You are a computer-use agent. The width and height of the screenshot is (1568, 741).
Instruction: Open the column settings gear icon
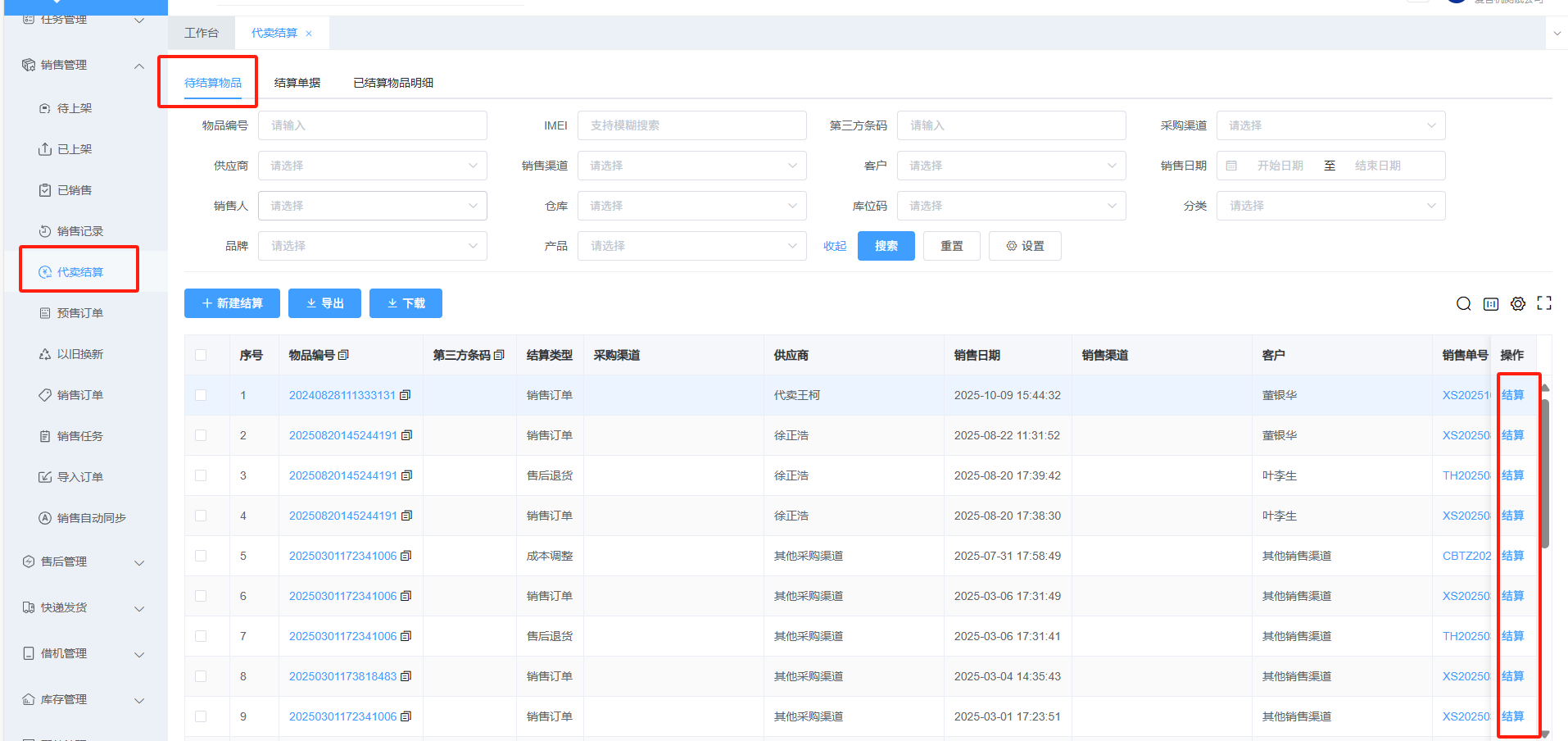(x=1518, y=304)
